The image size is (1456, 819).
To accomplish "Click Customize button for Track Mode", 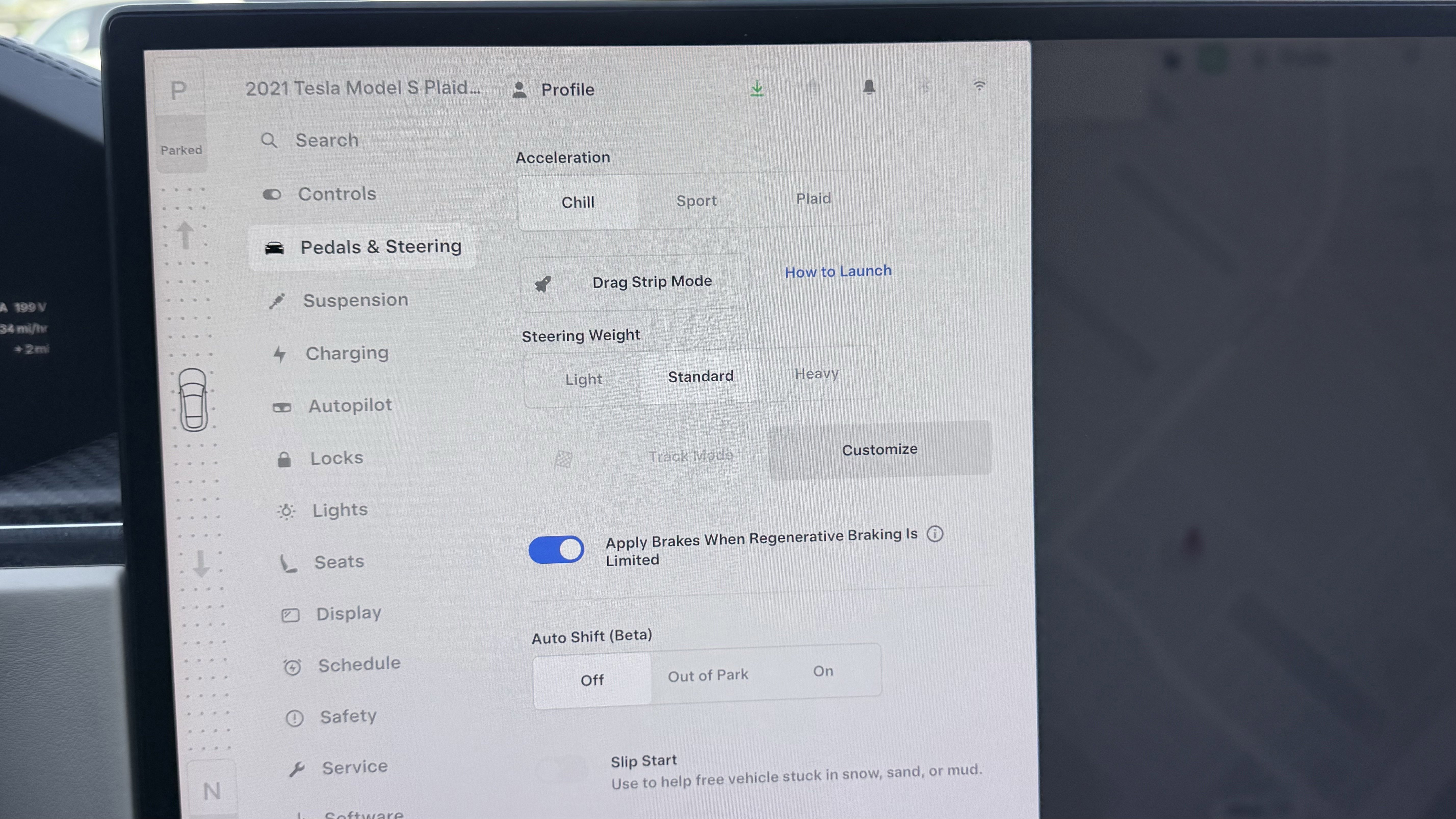I will (x=879, y=450).
